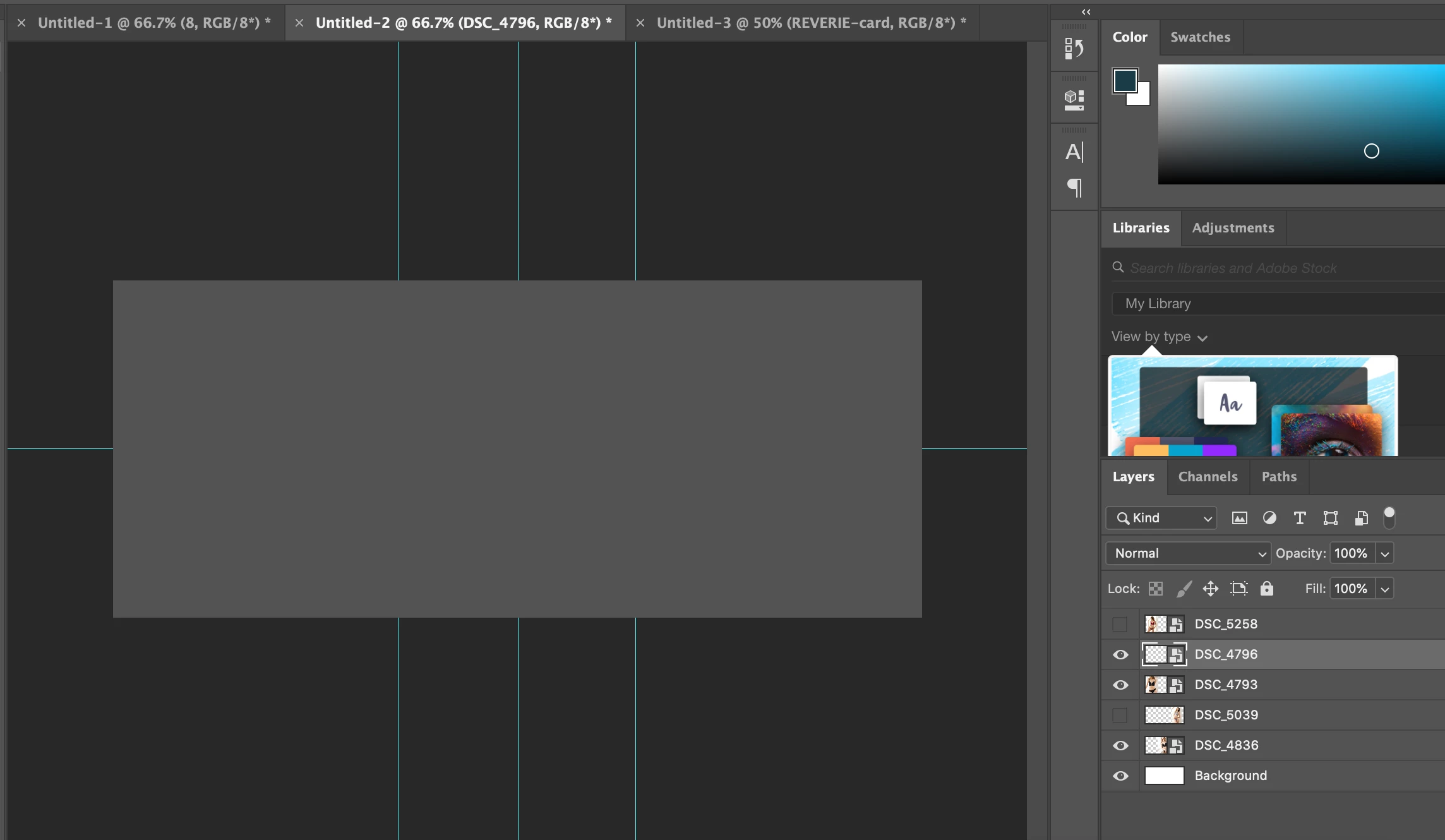Click the lock transparent pixels icon
Image resolution: width=1445 pixels, height=840 pixels.
(1156, 589)
